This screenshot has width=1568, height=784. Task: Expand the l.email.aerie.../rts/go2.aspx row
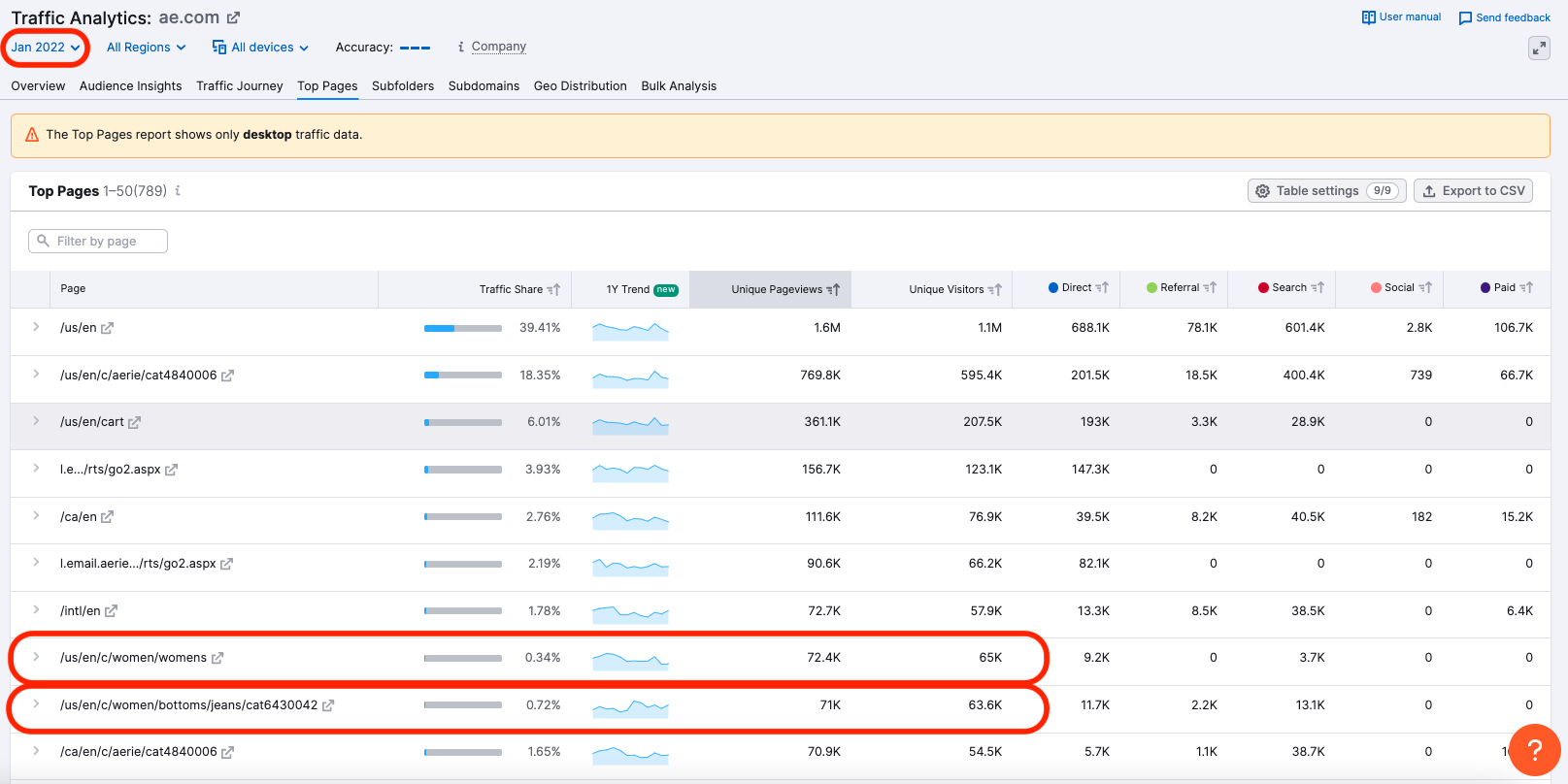(x=36, y=562)
